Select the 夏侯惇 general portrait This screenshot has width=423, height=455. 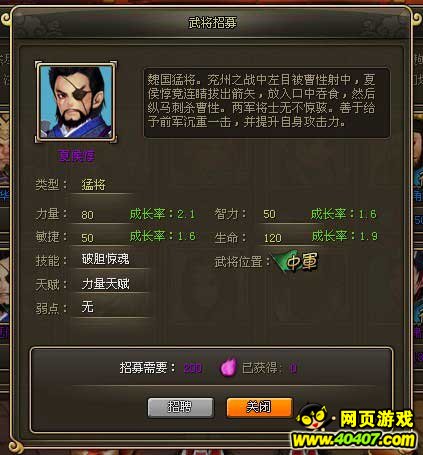[76, 102]
